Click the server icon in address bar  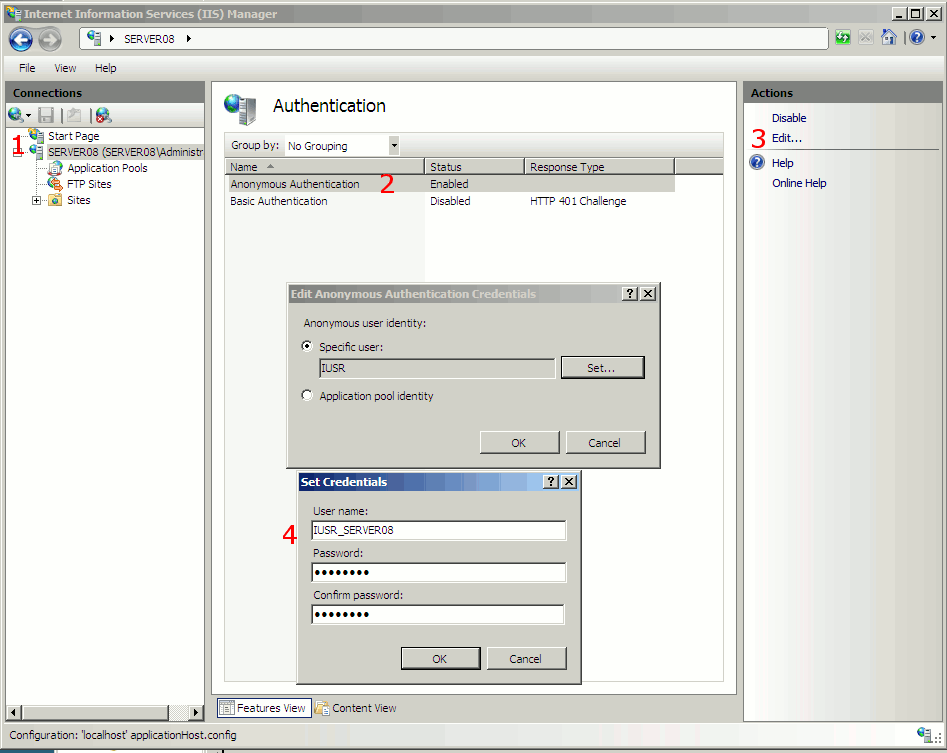(94, 38)
